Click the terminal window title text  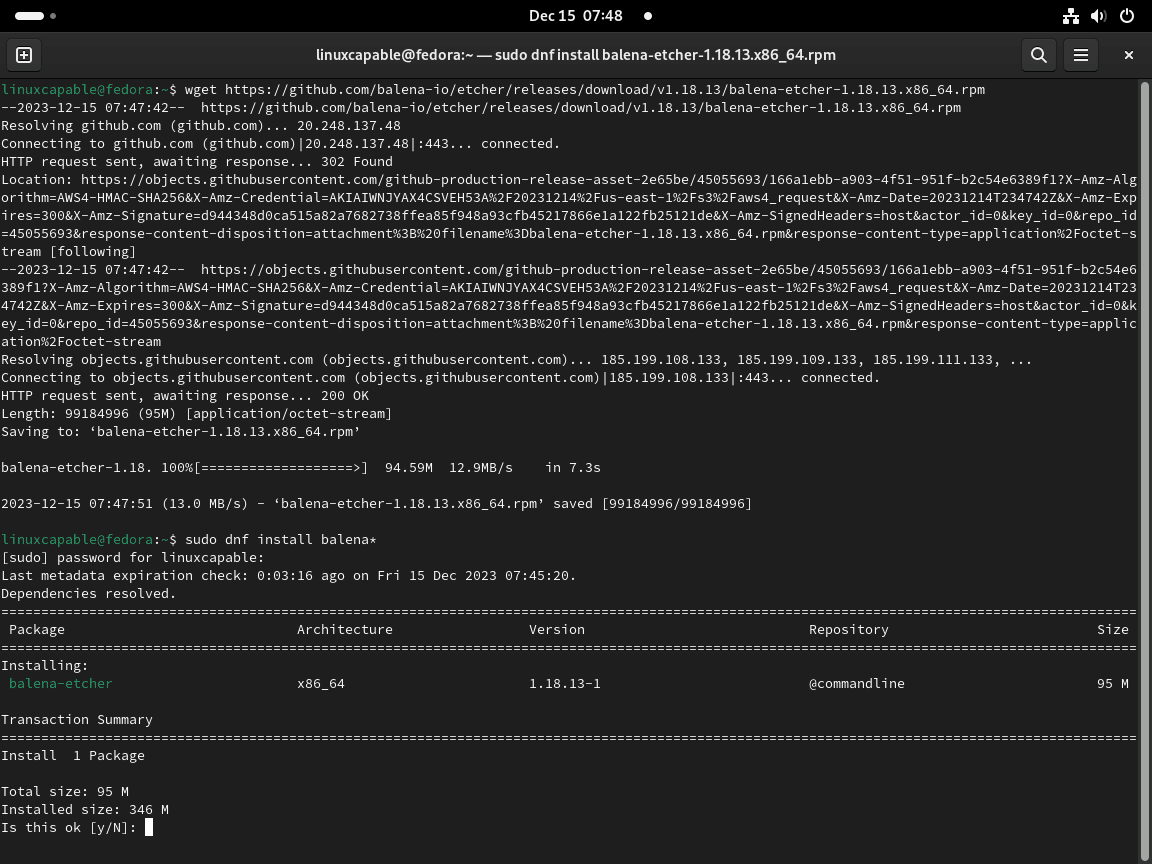(x=575, y=55)
